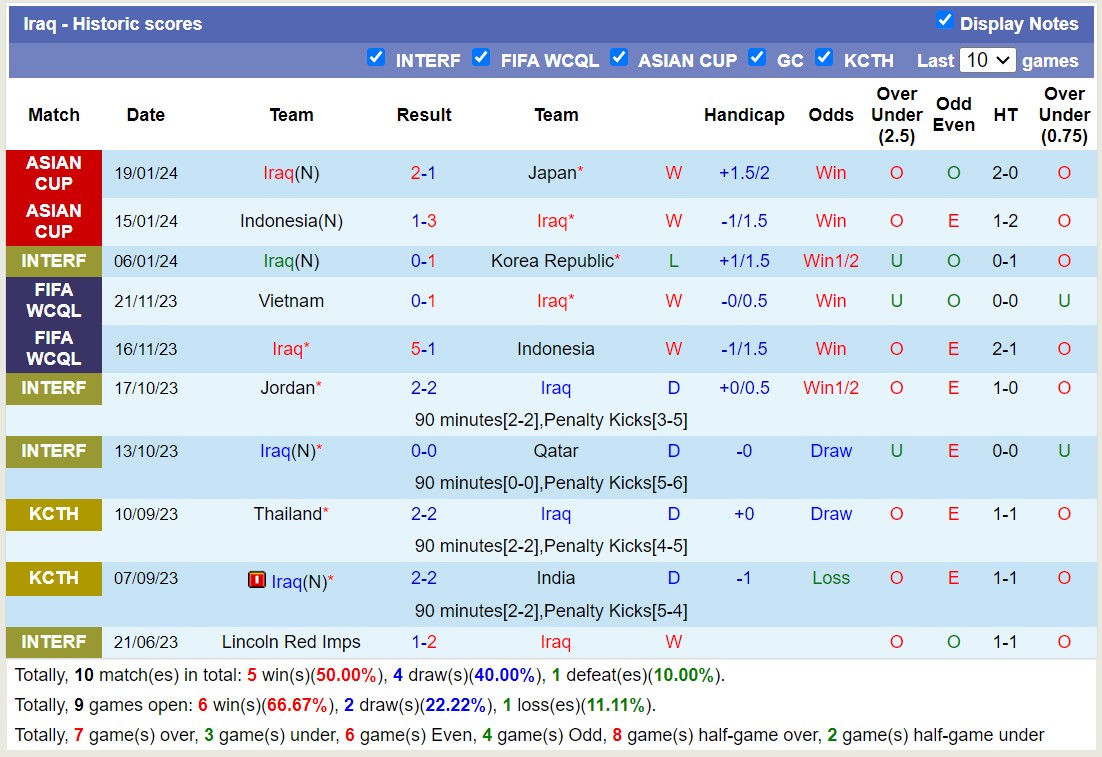Click the red card icon beside Iraq

tap(257, 580)
